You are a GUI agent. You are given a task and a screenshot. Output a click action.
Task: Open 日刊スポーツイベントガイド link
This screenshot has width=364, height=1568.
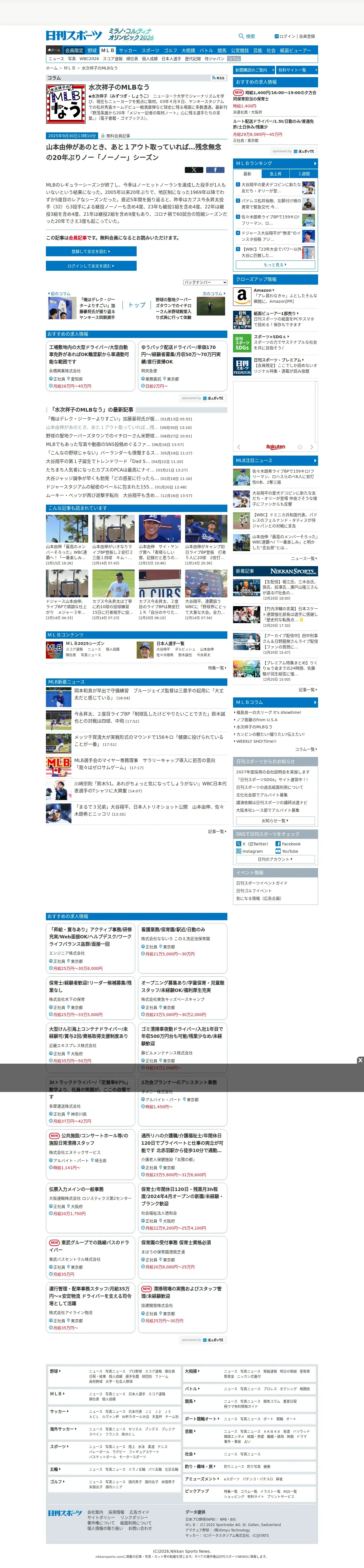click(x=262, y=883)
